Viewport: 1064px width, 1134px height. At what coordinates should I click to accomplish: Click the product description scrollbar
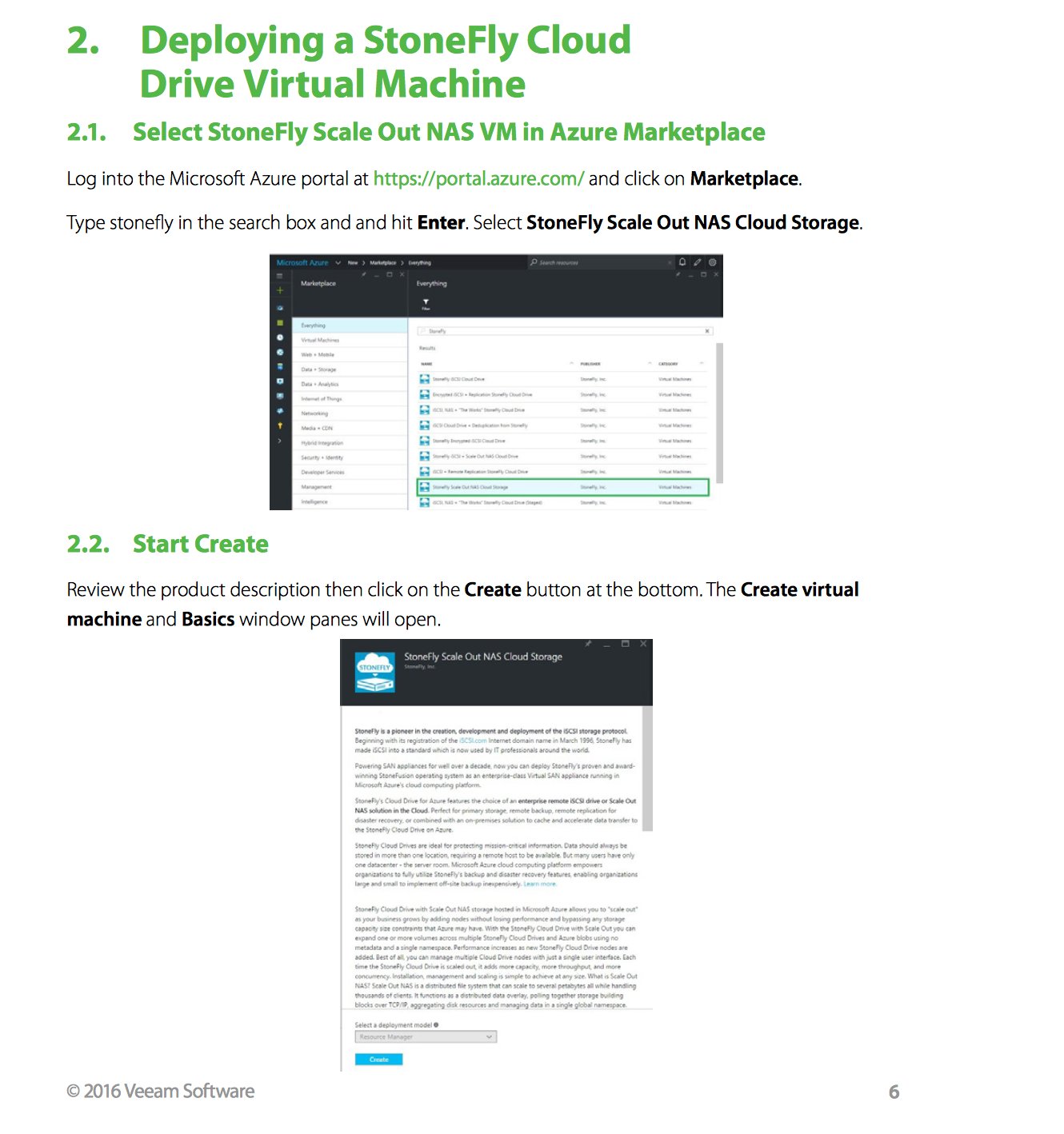[x=648, y=769]
